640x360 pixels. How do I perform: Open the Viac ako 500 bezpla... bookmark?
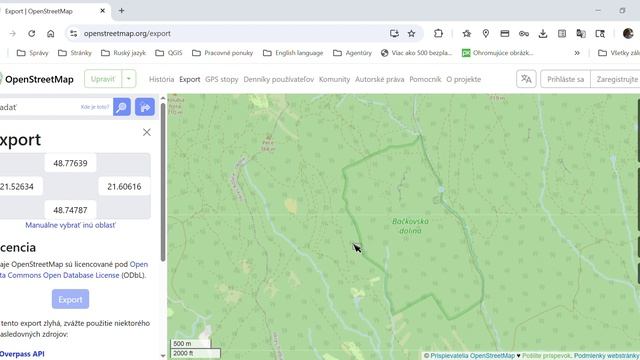point(416,53)
